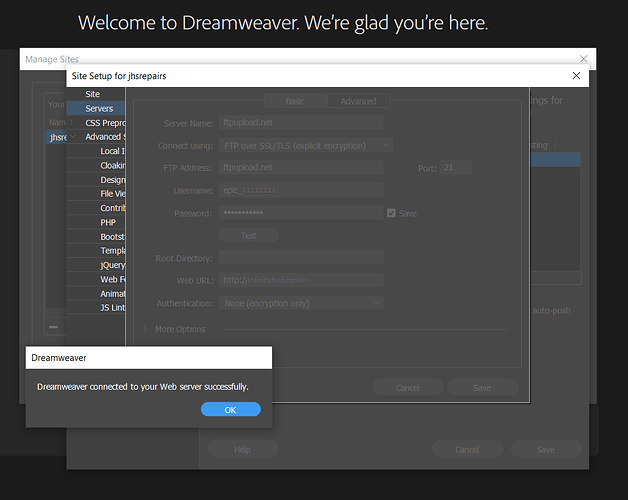Open the File View Columns settings
628x500 pixels.
[x=113, y=194]
